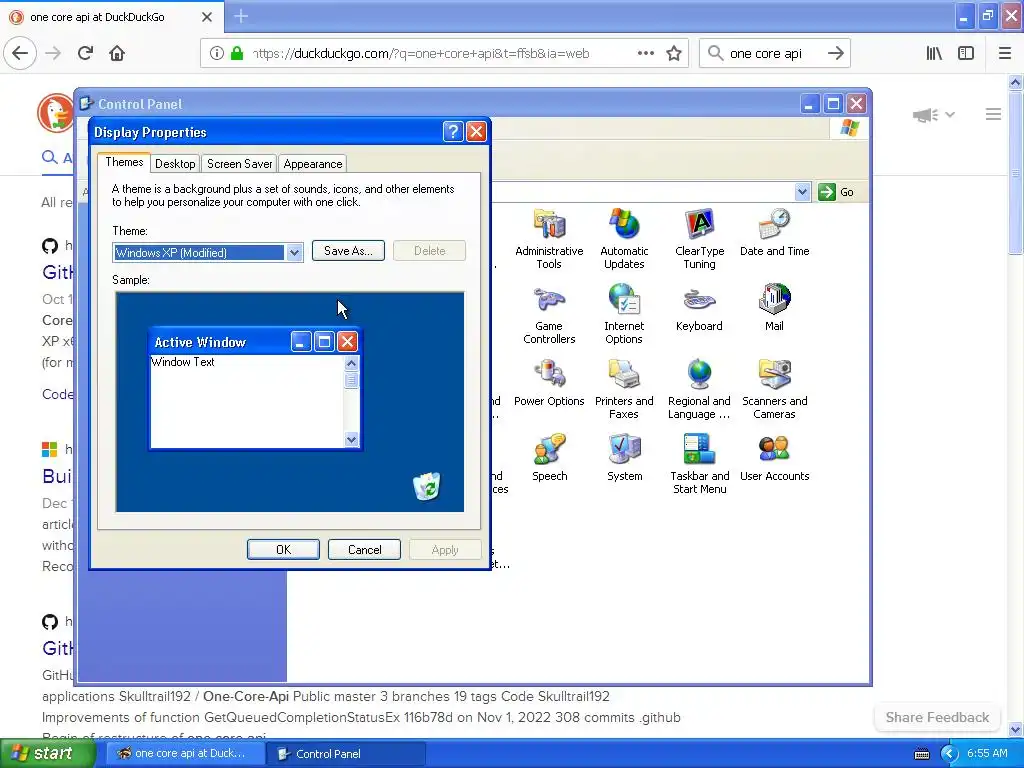
Task: Open Mail applet in Control Panel
Action: [x=775, y=308]
